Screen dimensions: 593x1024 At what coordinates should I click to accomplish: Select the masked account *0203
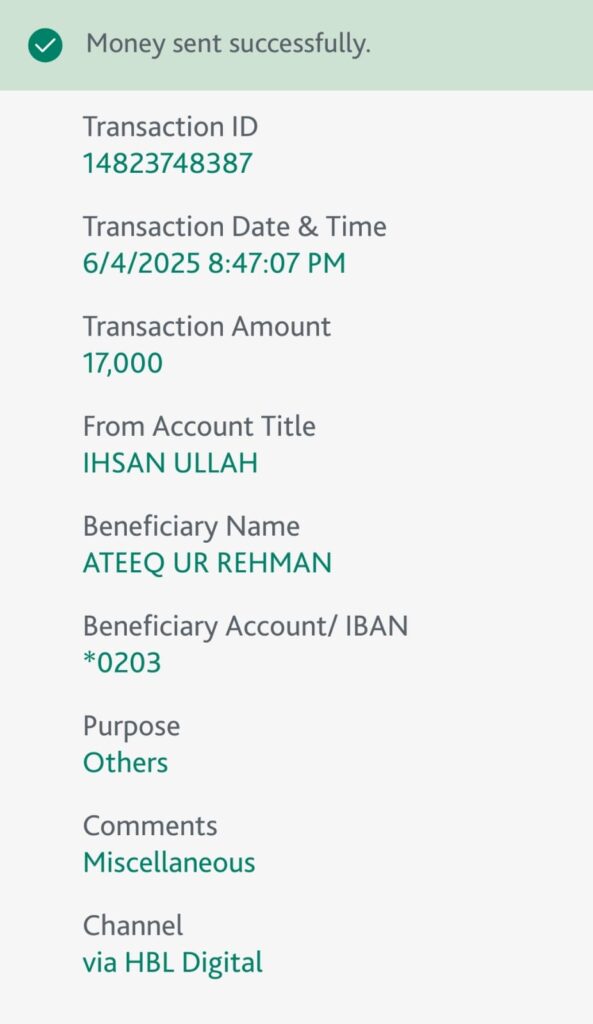(x=121, y=663)
